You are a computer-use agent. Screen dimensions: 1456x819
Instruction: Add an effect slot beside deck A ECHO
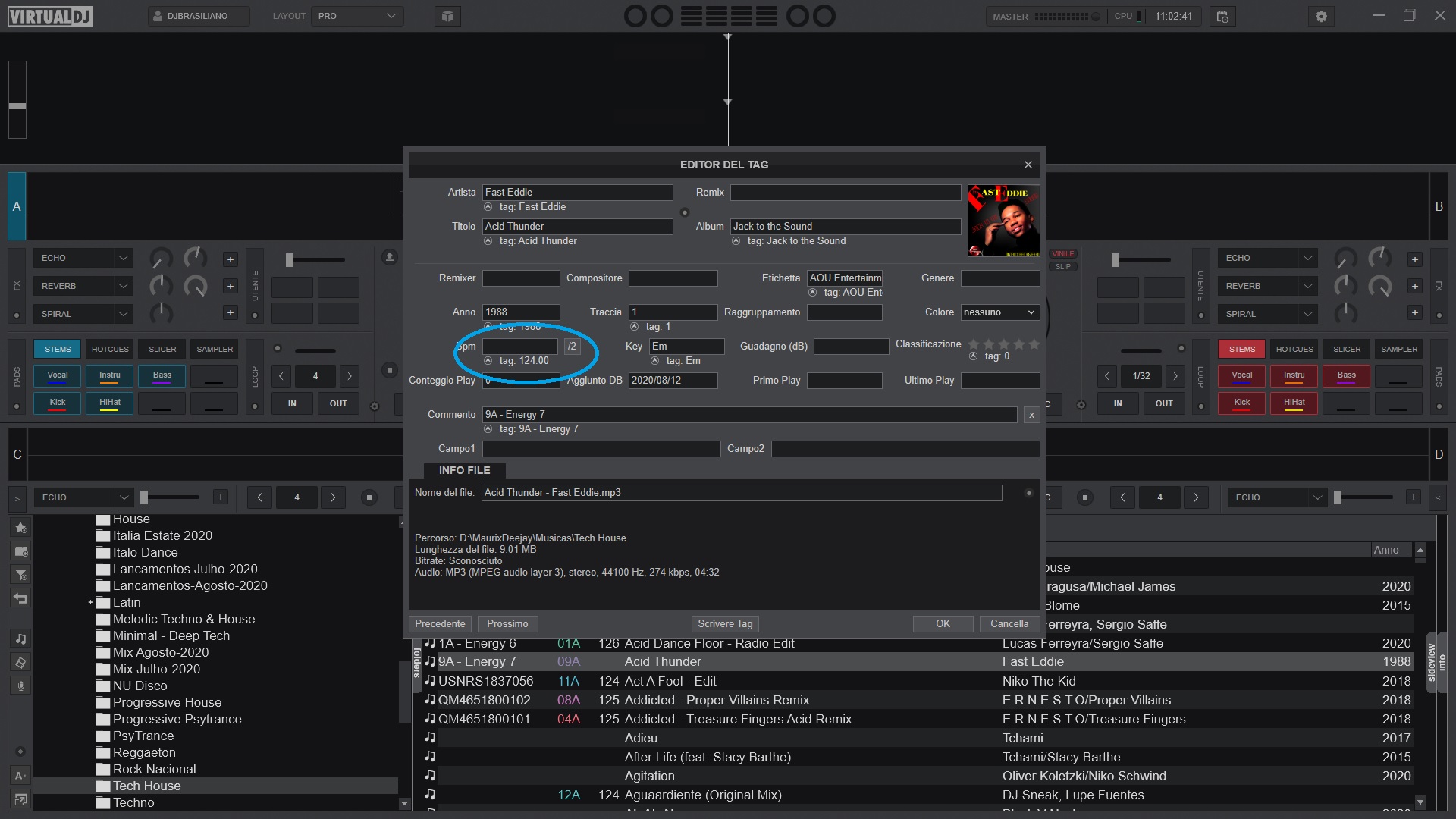(x=230, y=259)
